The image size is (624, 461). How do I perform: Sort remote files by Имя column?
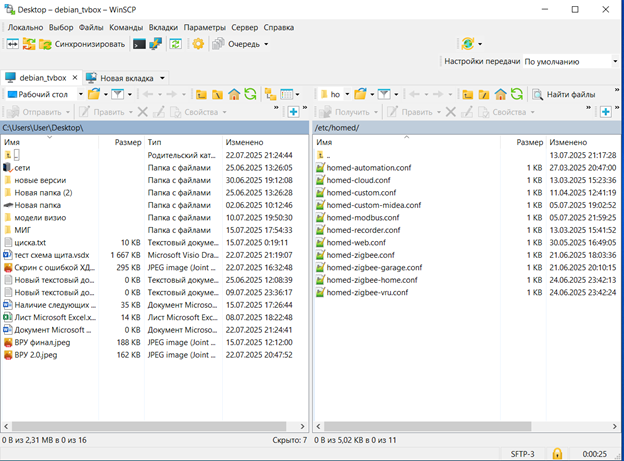[x=406, y=142]
